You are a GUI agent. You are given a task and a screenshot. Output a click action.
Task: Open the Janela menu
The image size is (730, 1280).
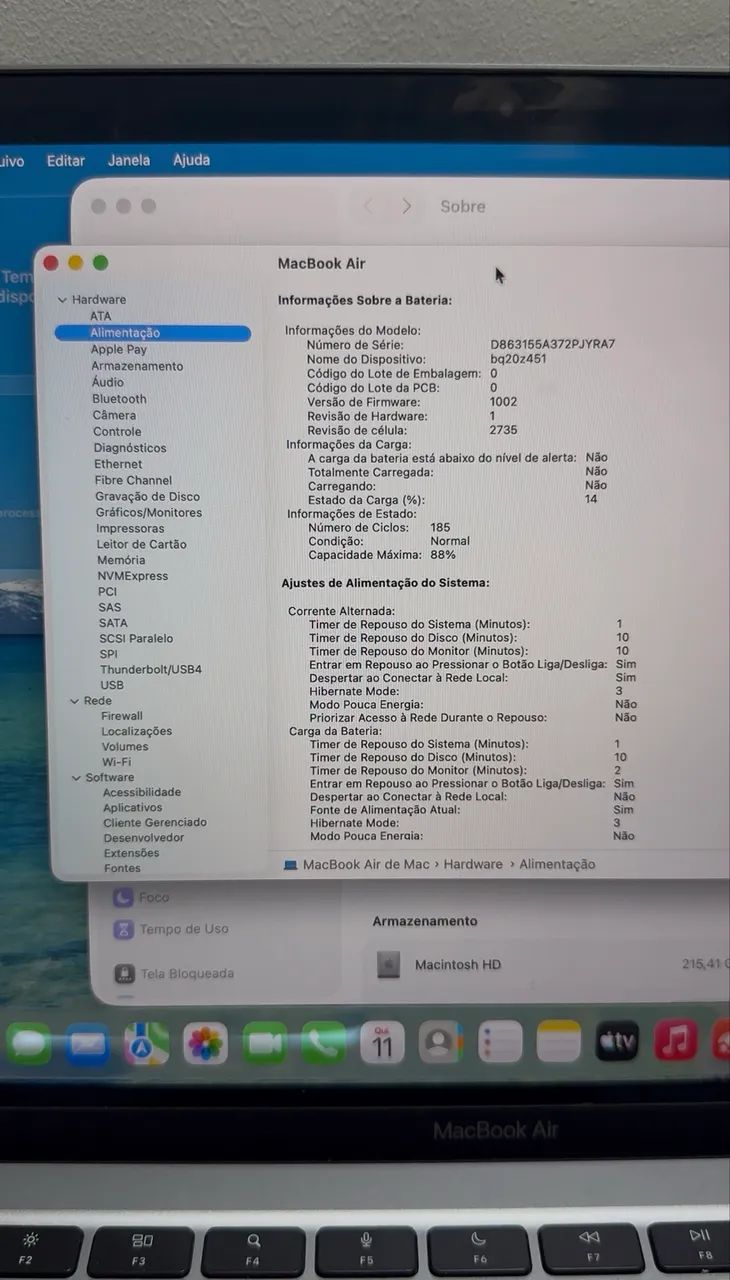pos(129,160)
